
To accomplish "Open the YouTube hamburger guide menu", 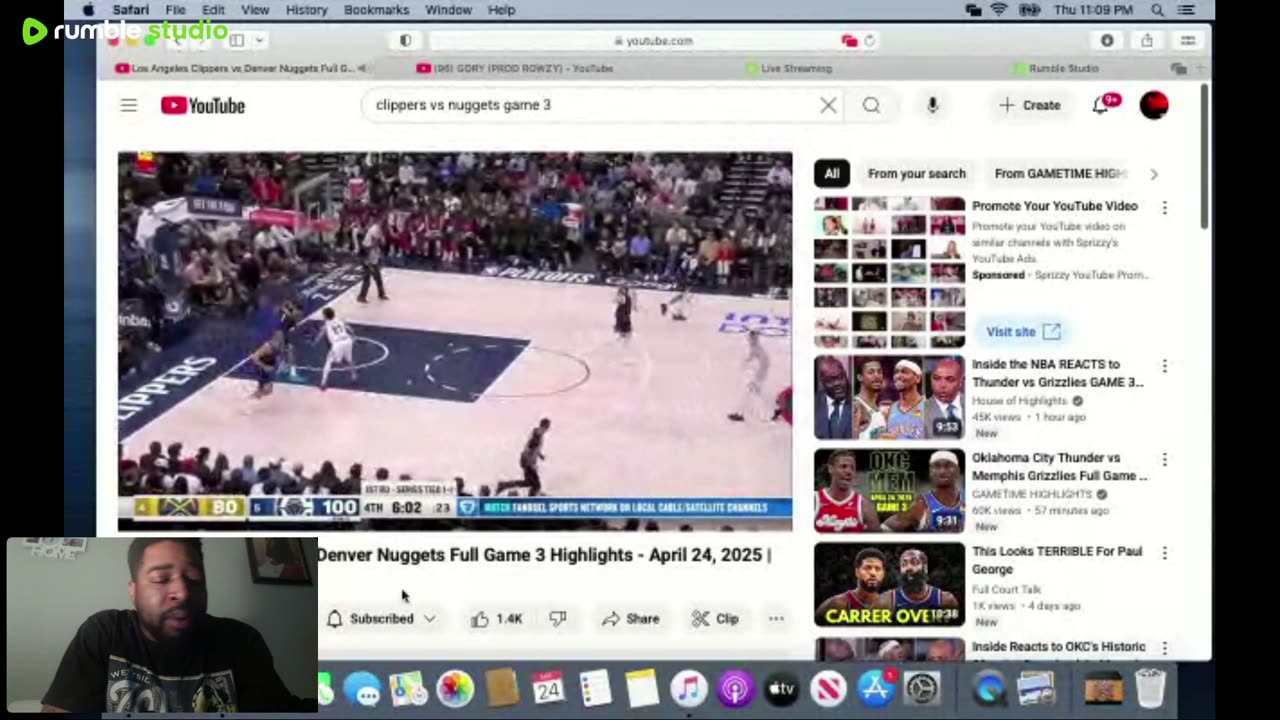I will point(129,105).
